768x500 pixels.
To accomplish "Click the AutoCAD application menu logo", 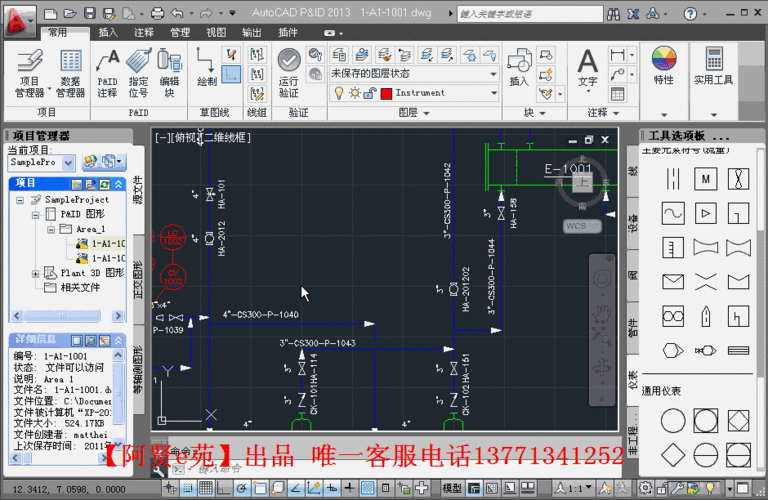I will coord(18,22).
